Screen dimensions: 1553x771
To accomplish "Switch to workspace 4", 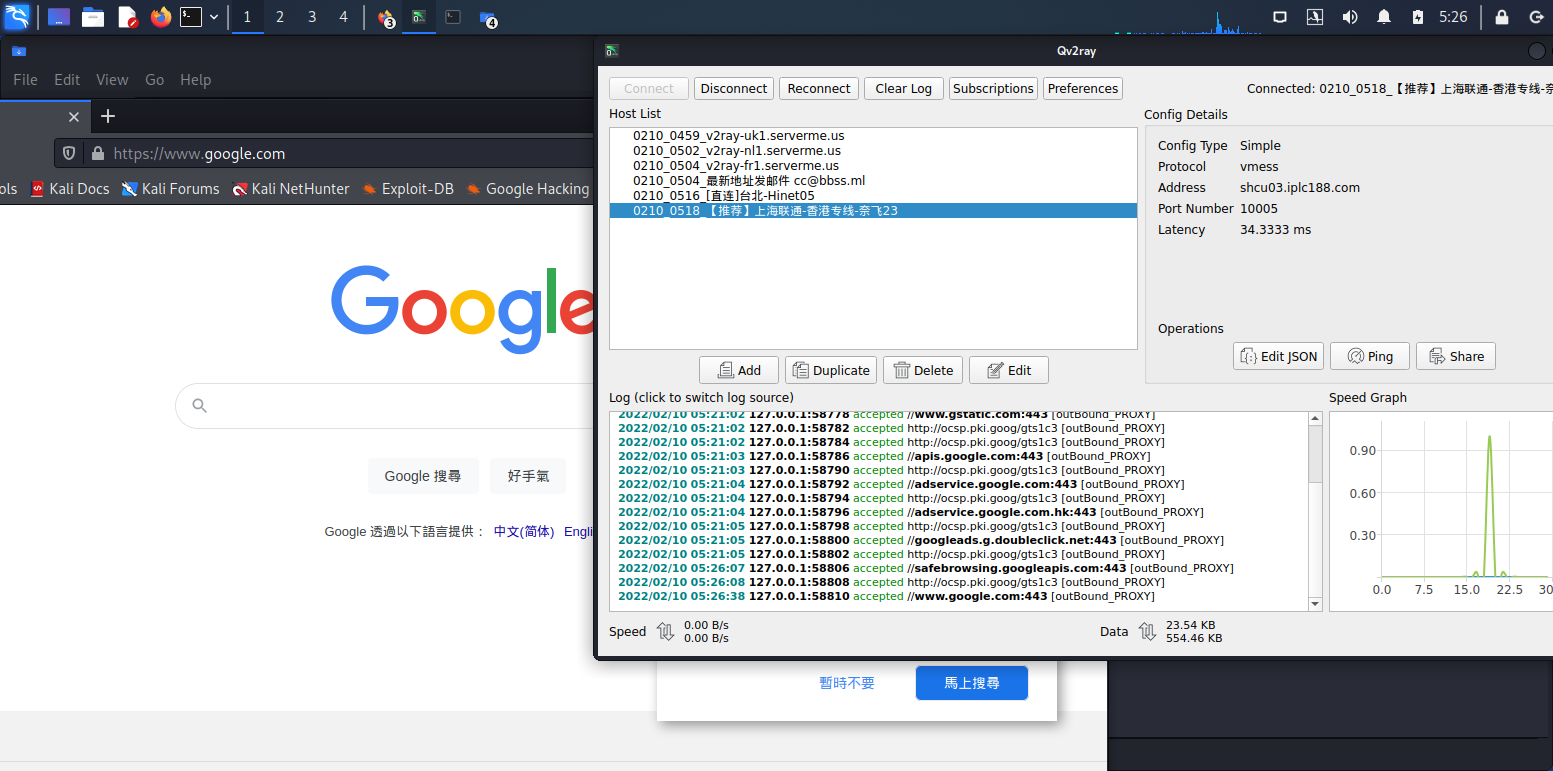I will (344, 17).
